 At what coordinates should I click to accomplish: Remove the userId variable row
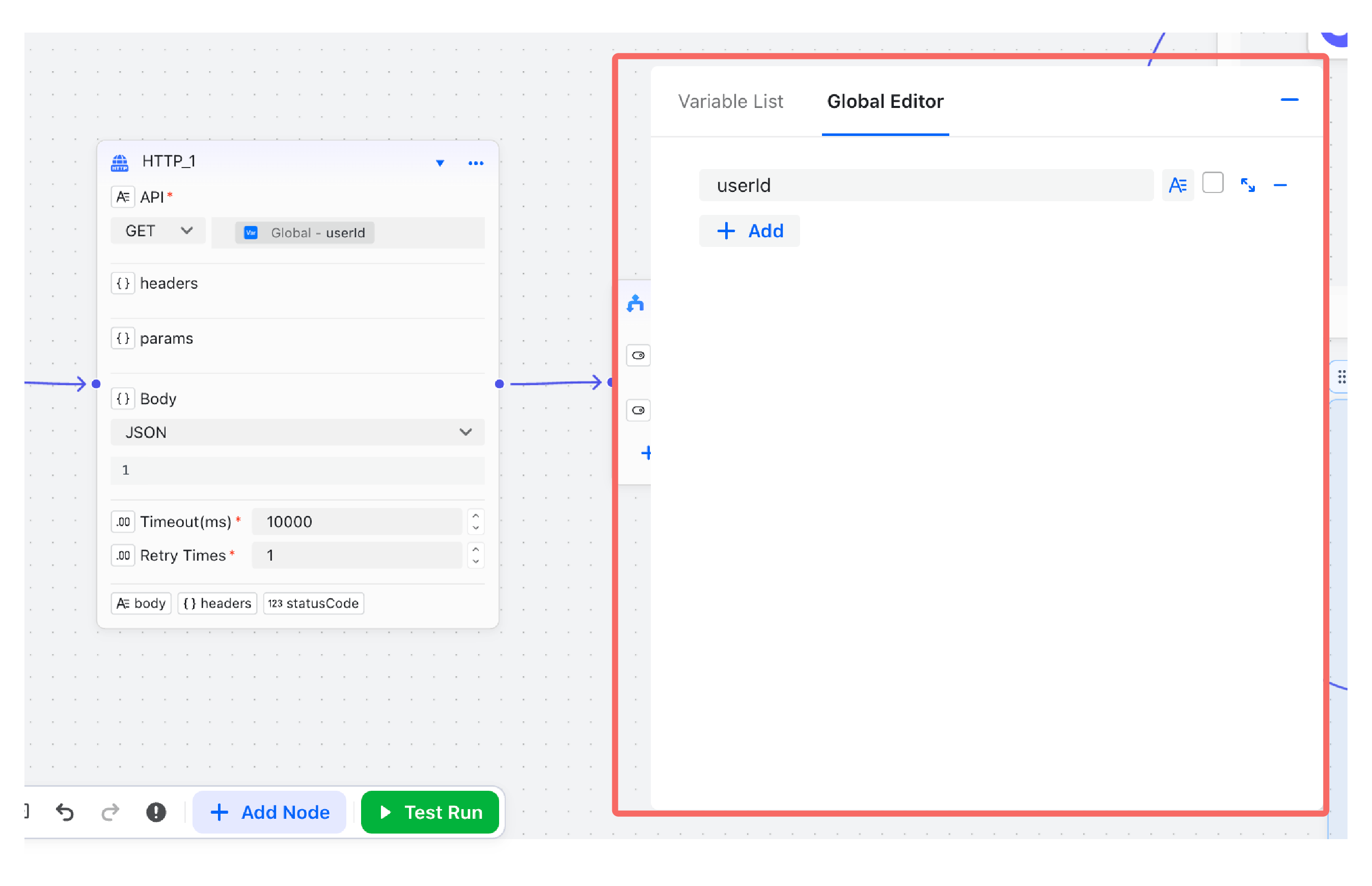pyautogui.click(x=1279, y=185)
